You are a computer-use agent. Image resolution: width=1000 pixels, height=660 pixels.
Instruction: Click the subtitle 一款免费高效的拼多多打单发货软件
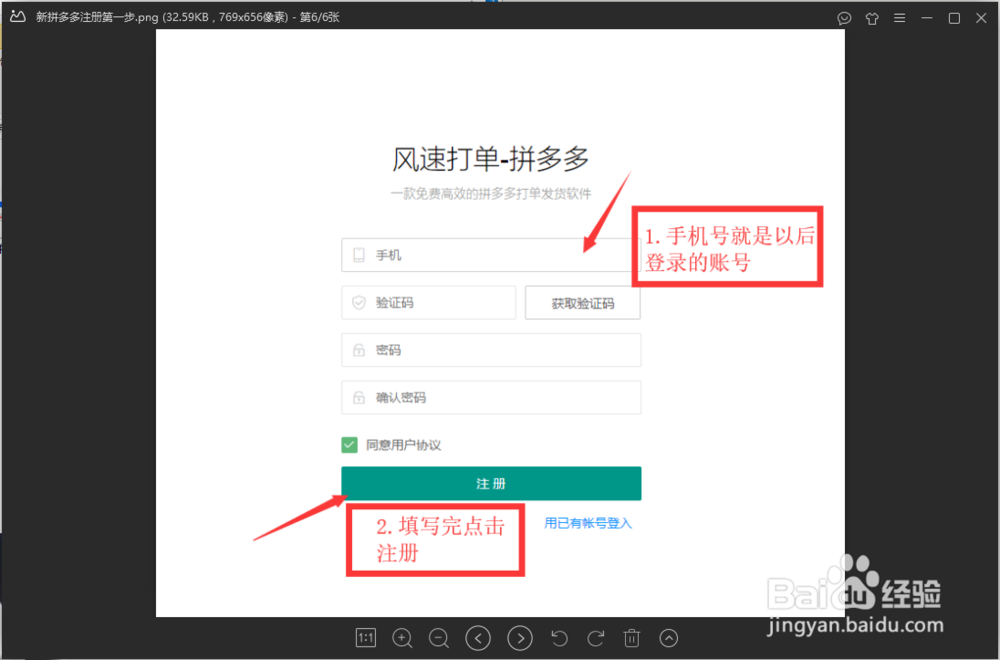(x=491, y=194)
